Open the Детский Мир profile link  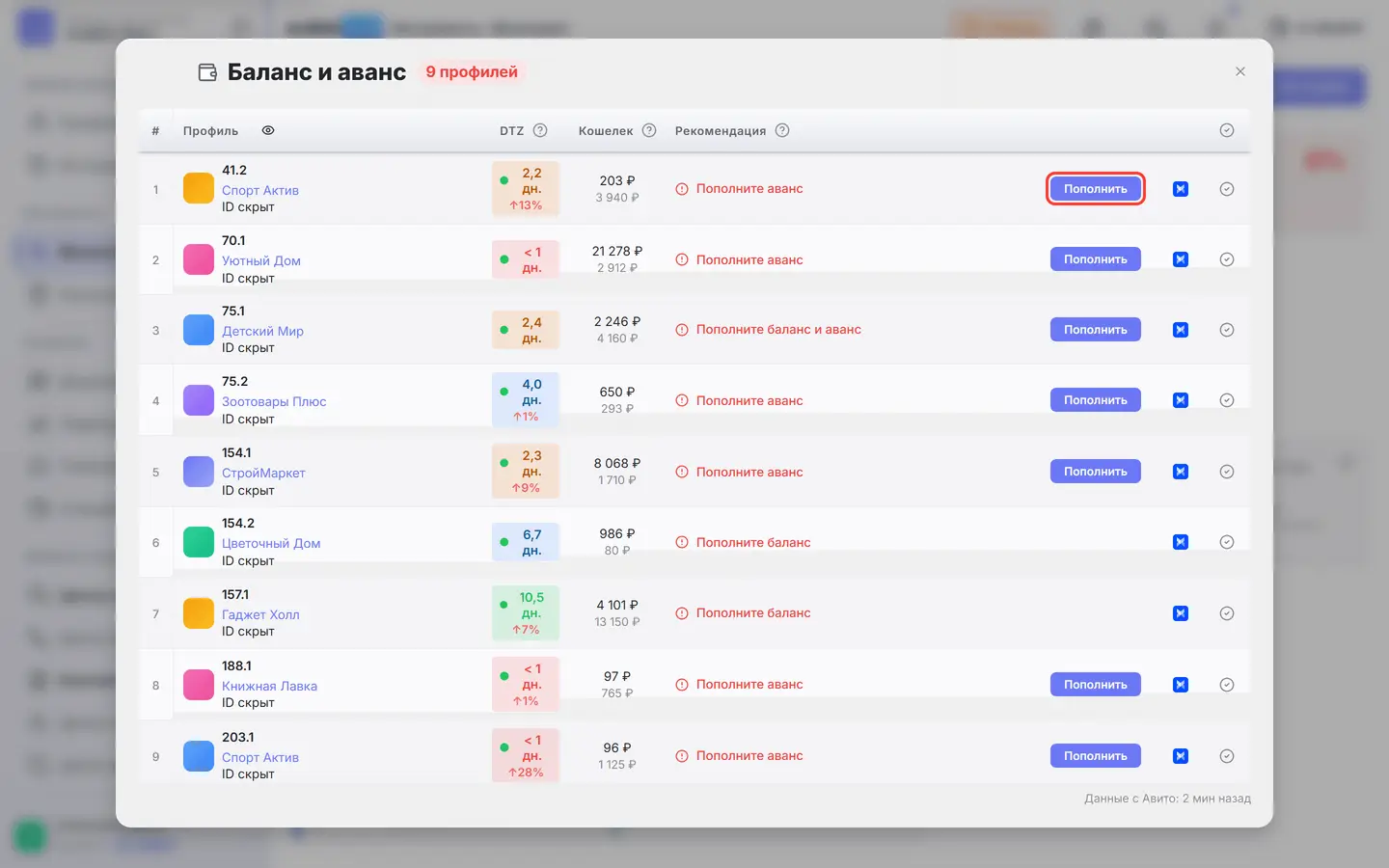click(262, 331)
